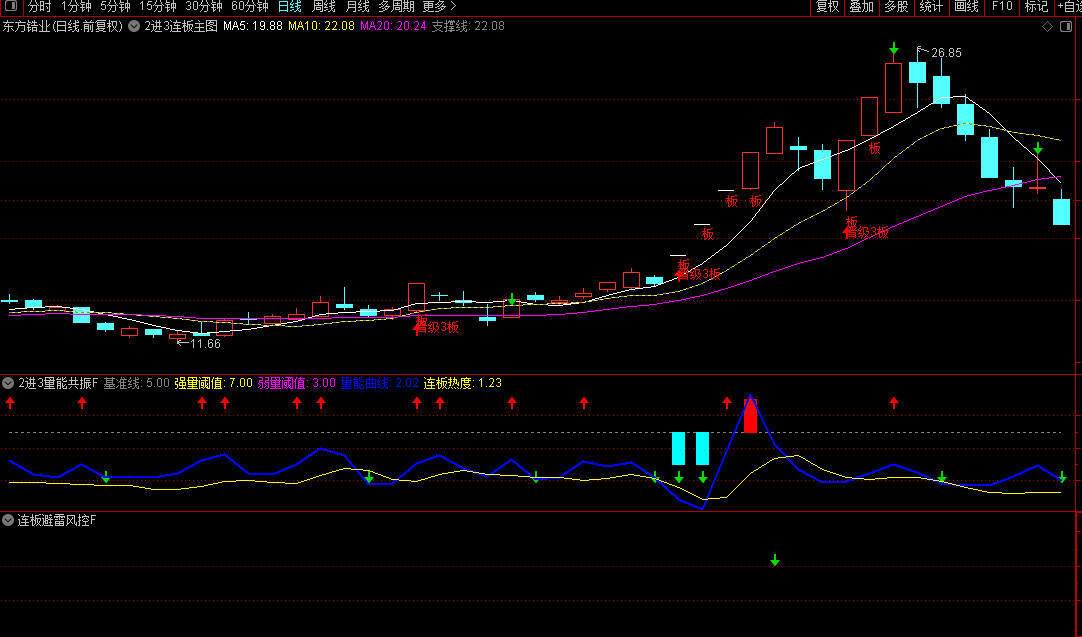Click the 连板热度: 1.23 value

point(462,383)
